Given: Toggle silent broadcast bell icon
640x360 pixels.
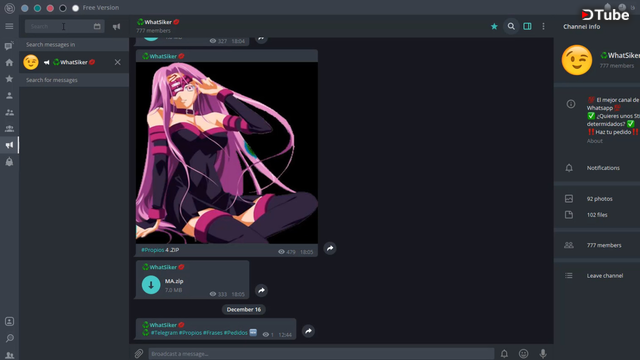Looking at the screenshot, I should (x=504, y=353).
